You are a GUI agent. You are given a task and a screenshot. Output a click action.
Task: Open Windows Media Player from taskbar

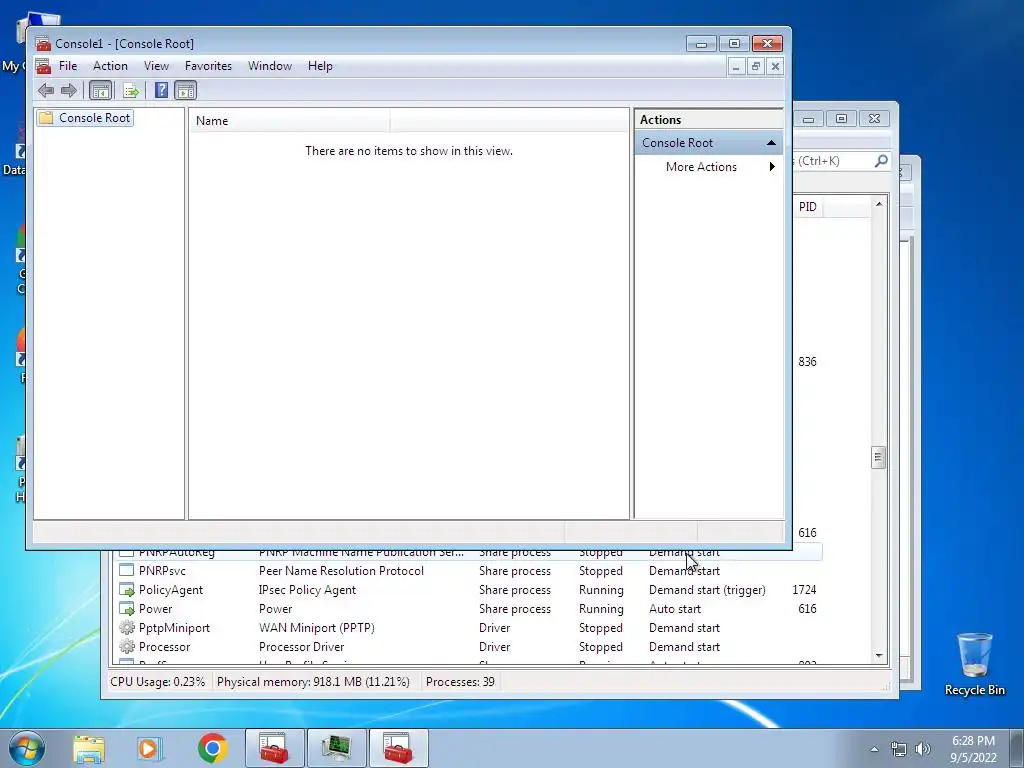click(x=149, y=748)
